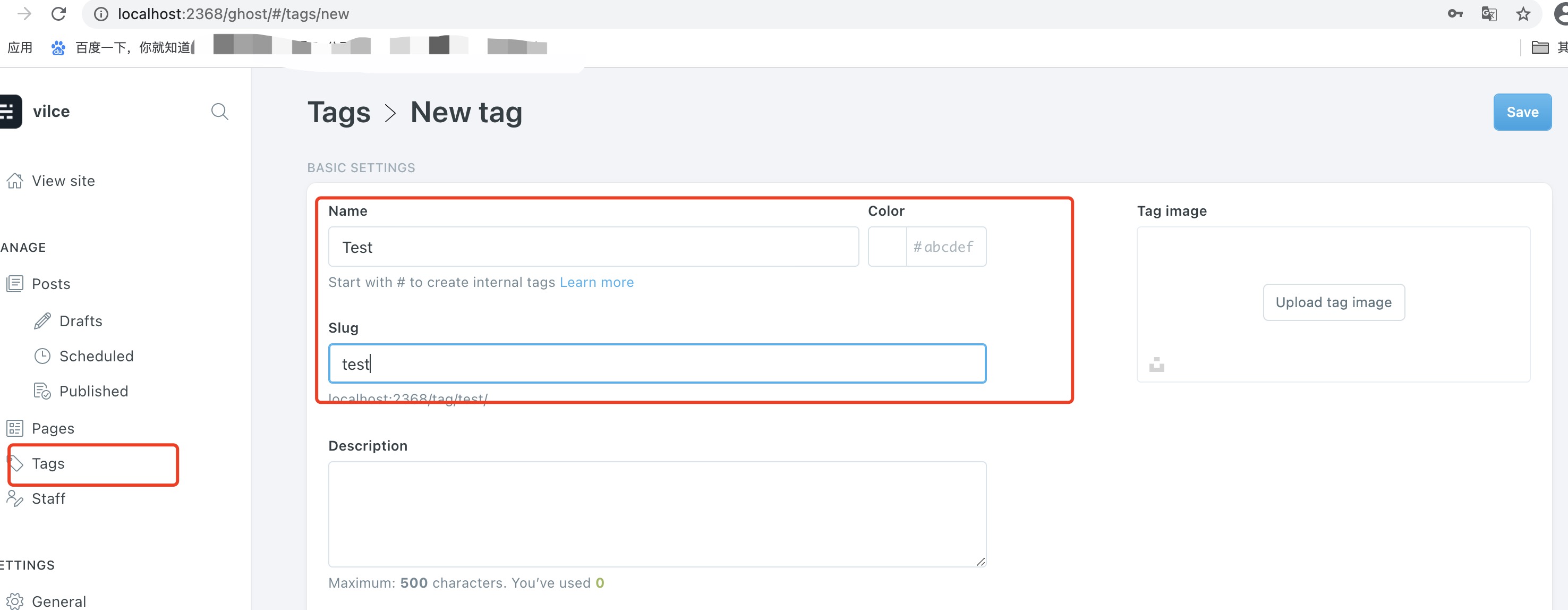
Task: Reload the page in the browser
Action: pos(58,13)
